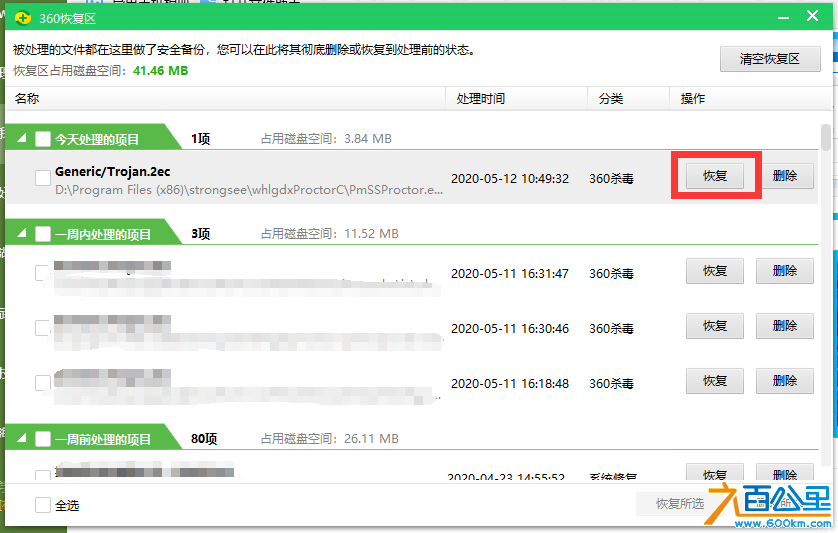
Task: Restore the item processed at 16:31:47
Action: (x=715, y=271)
